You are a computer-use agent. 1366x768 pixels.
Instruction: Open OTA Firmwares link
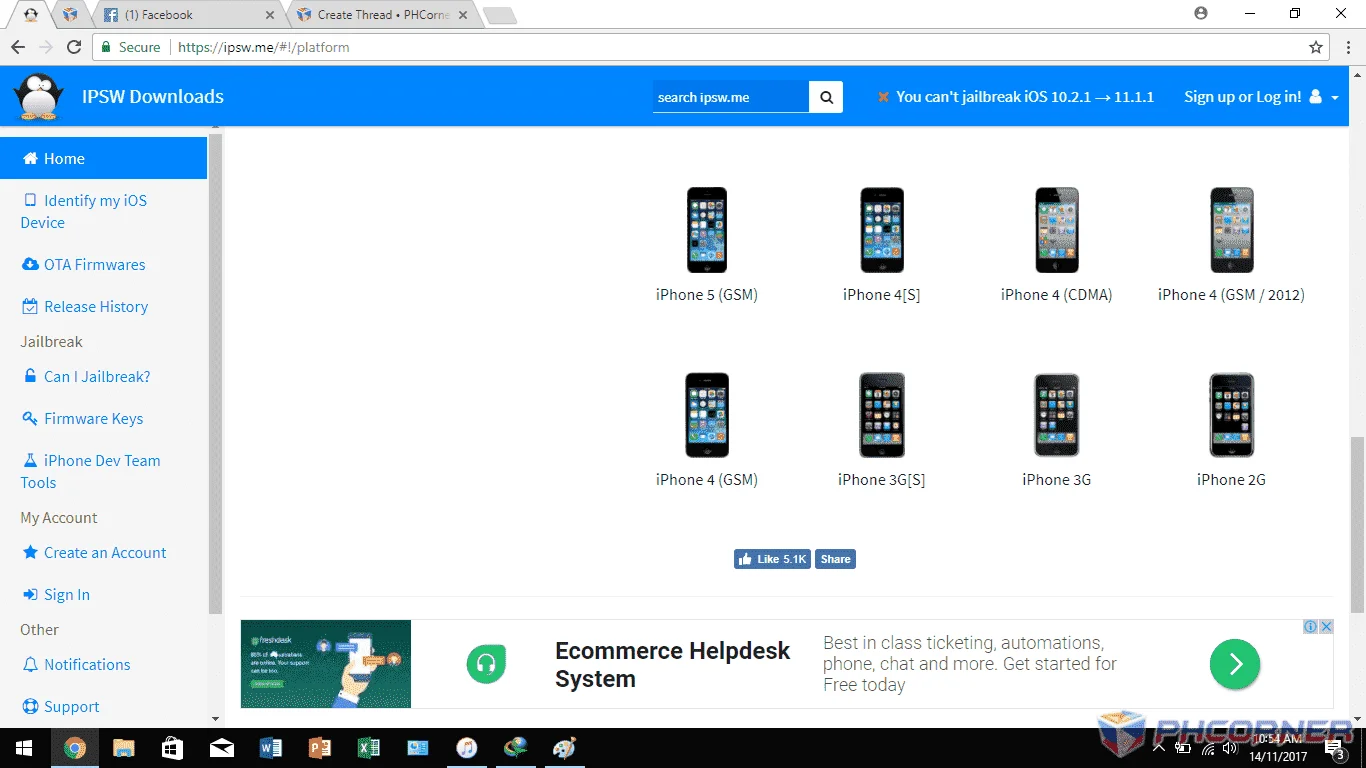click(x=95, y=265)
